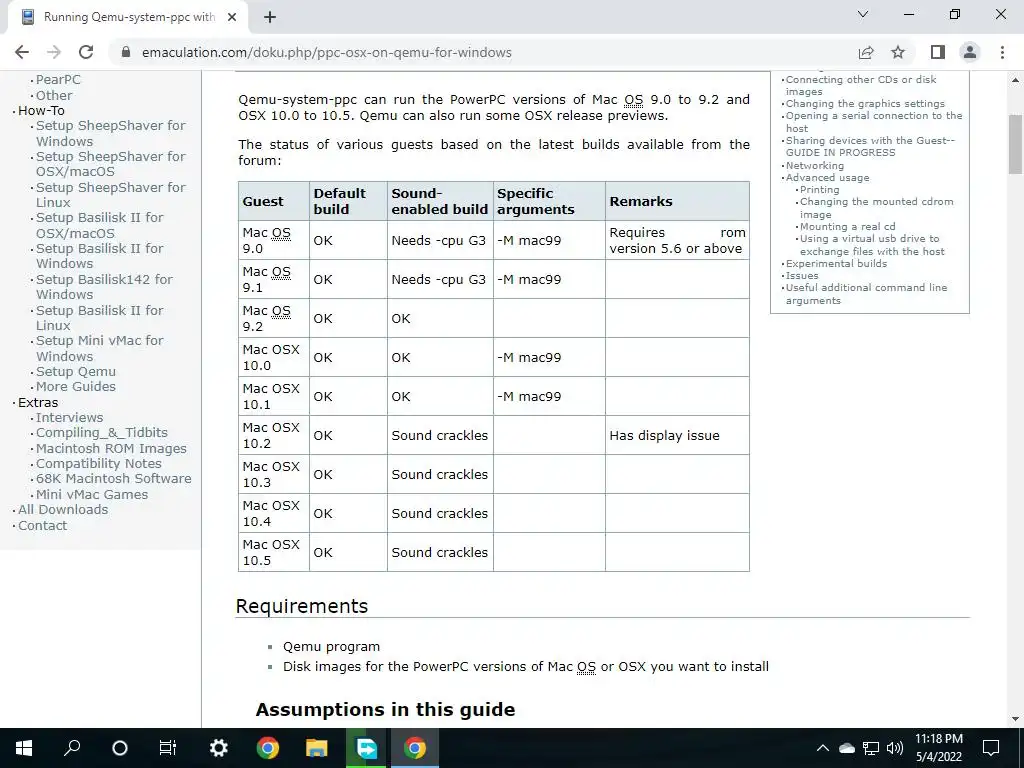Viewport: 1024px width, 768px height.
Task: Open Cortana circle on taskbar
Action: 120,748
